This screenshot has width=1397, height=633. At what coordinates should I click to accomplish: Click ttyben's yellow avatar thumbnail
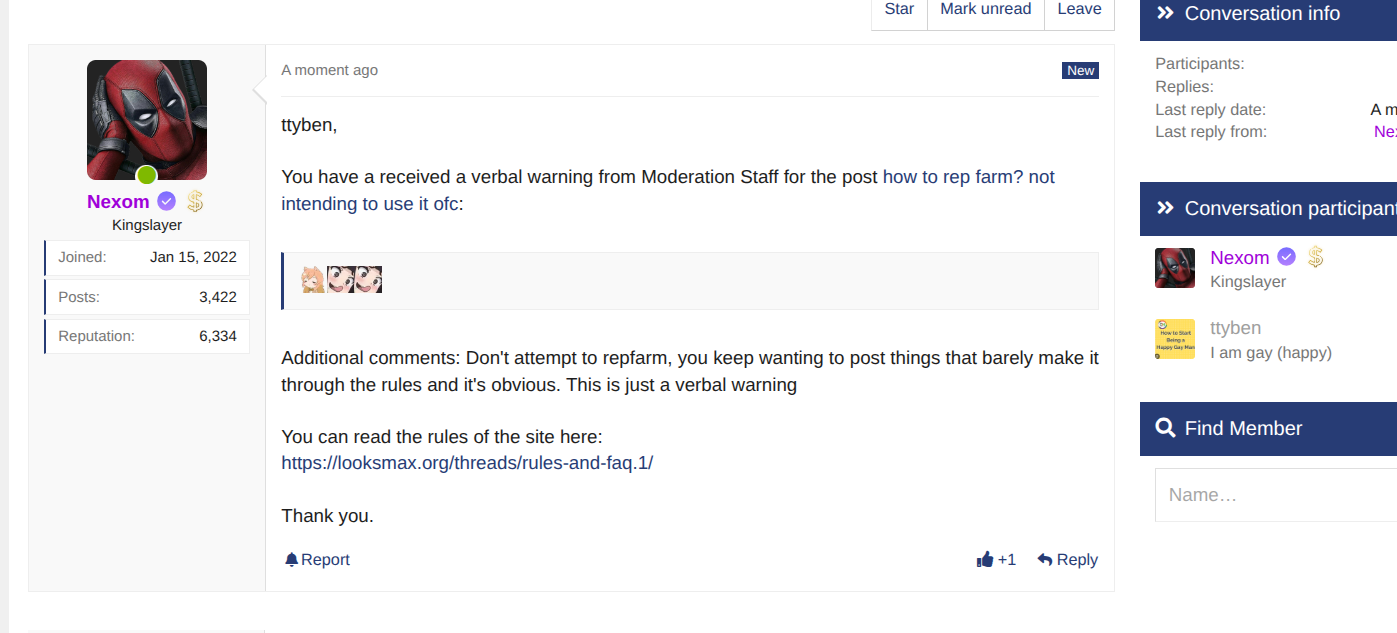(x=1175, y=339)
